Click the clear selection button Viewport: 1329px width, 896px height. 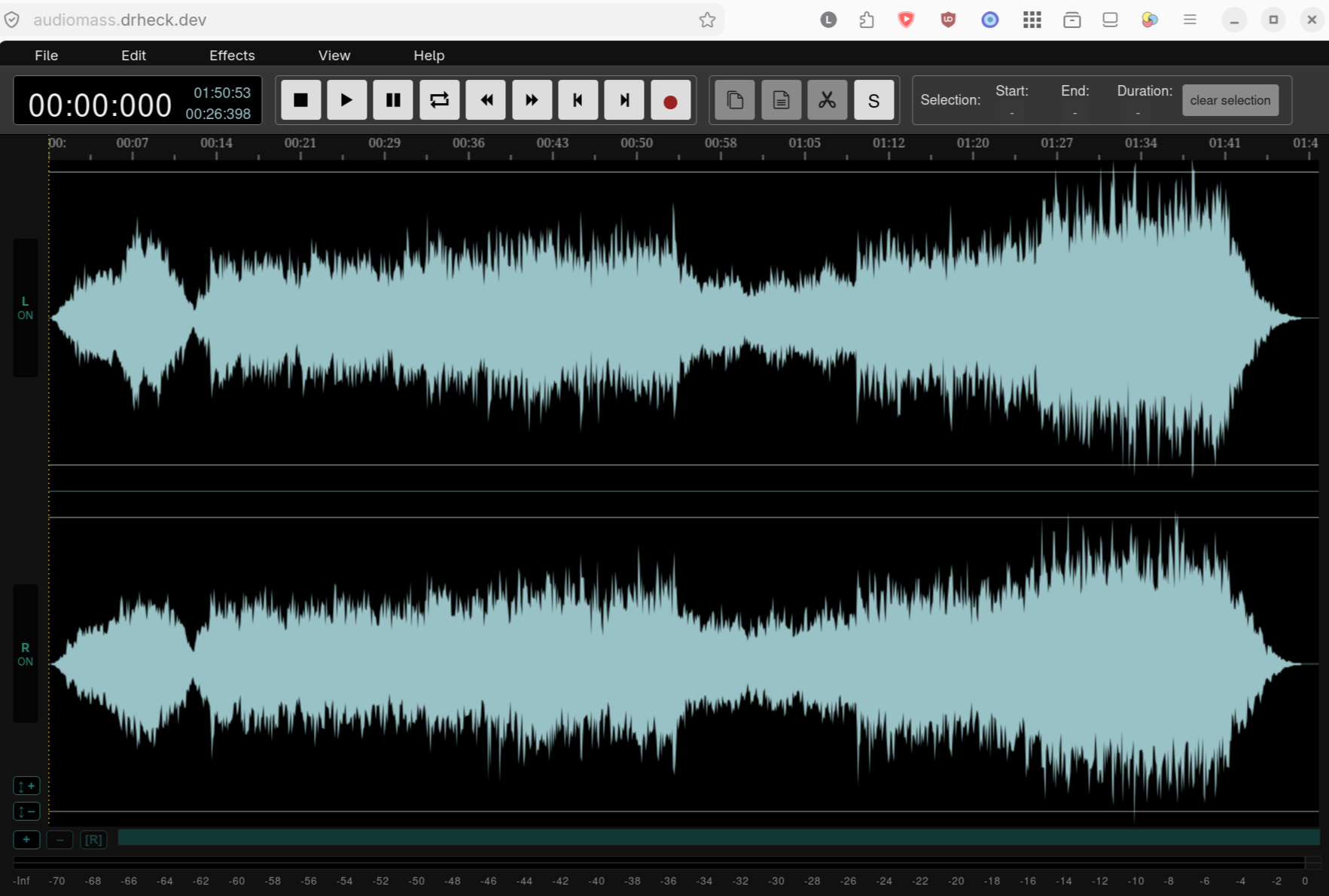coord(1230,100)
